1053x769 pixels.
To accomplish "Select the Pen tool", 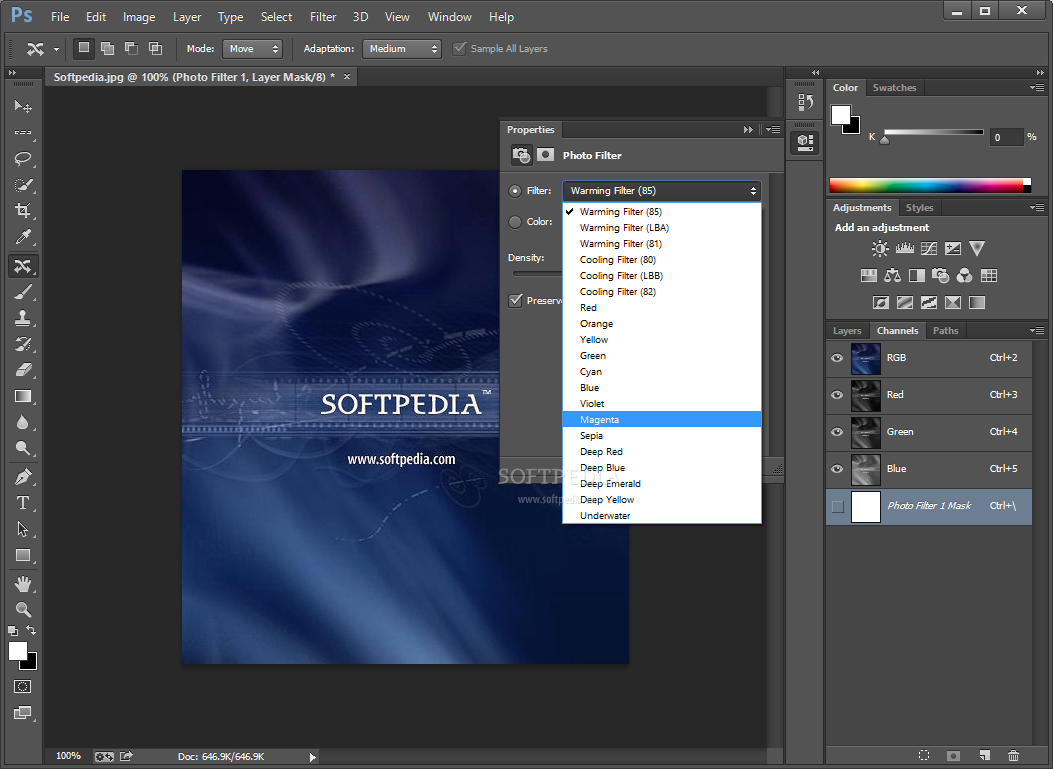I will click(x=23, y=477).
